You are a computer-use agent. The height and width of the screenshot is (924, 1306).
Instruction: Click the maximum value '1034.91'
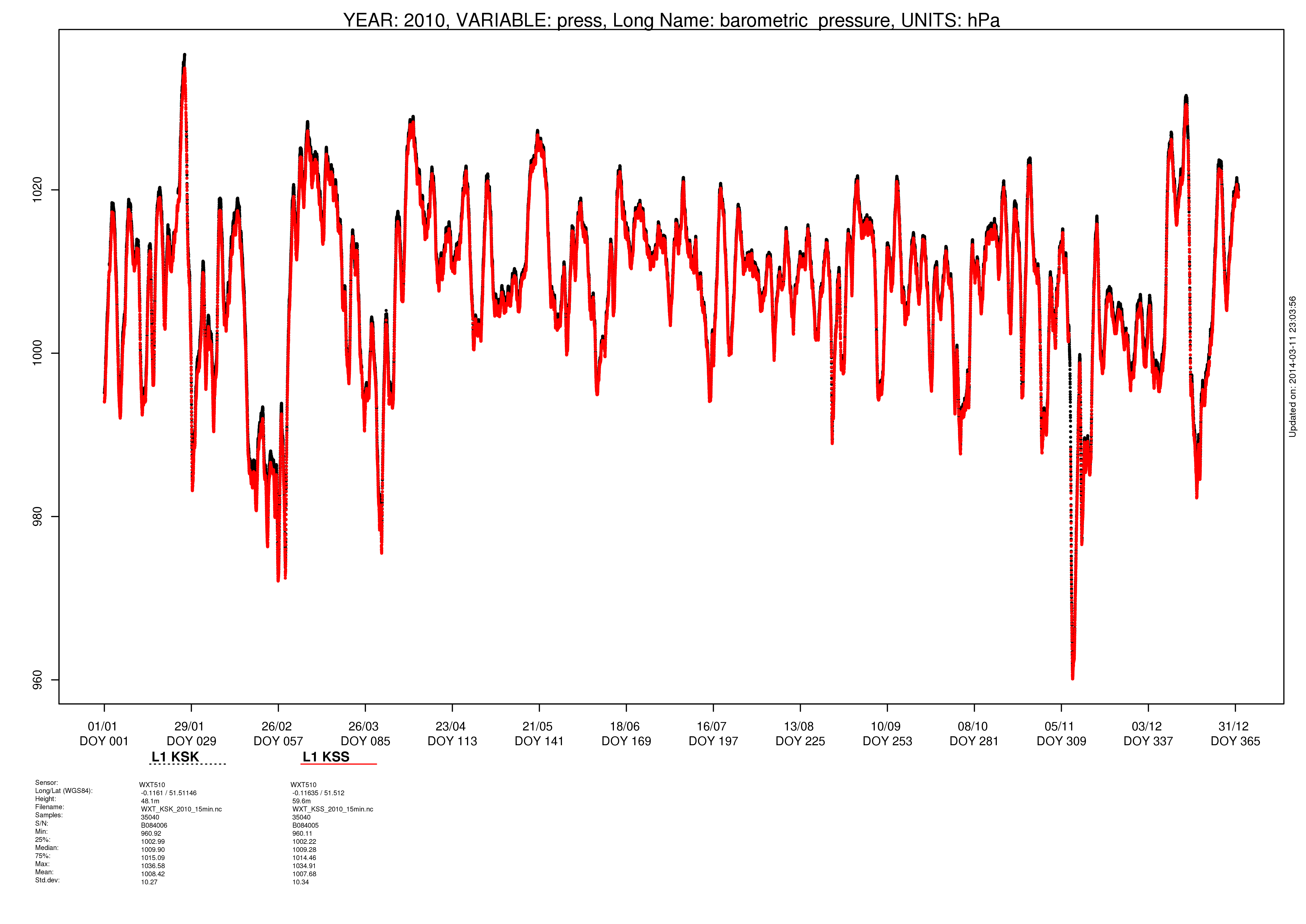pyautogui.click(x=304, y=866)
